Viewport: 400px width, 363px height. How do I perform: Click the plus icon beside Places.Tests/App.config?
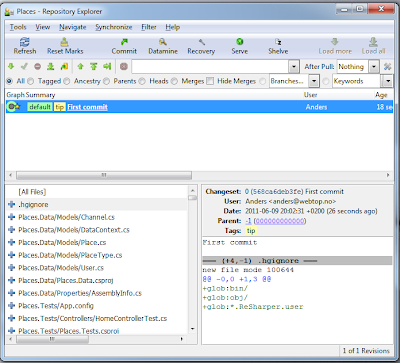pos(11,306)
